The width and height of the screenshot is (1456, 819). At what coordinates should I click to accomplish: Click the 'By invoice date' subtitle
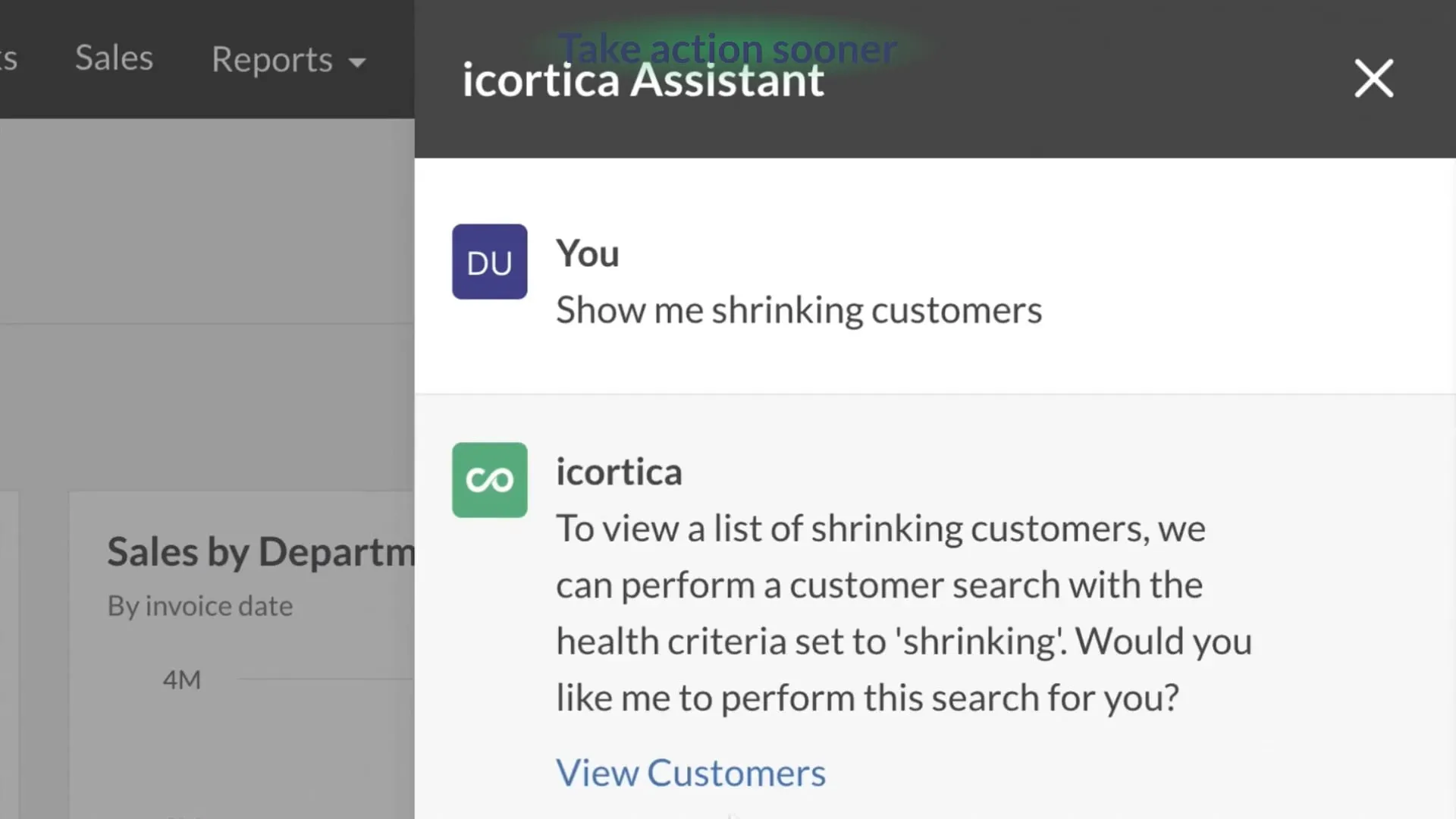pos(199,606)
